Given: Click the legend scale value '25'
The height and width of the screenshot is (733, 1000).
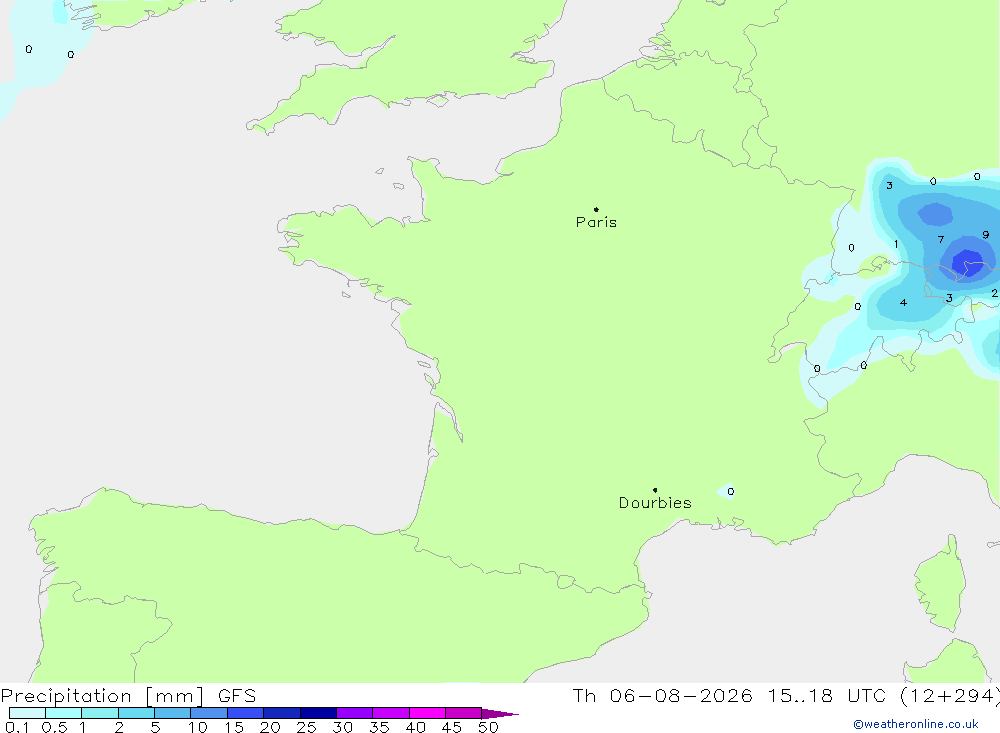Looking at the screenshot, I should [x=306, y=727].
